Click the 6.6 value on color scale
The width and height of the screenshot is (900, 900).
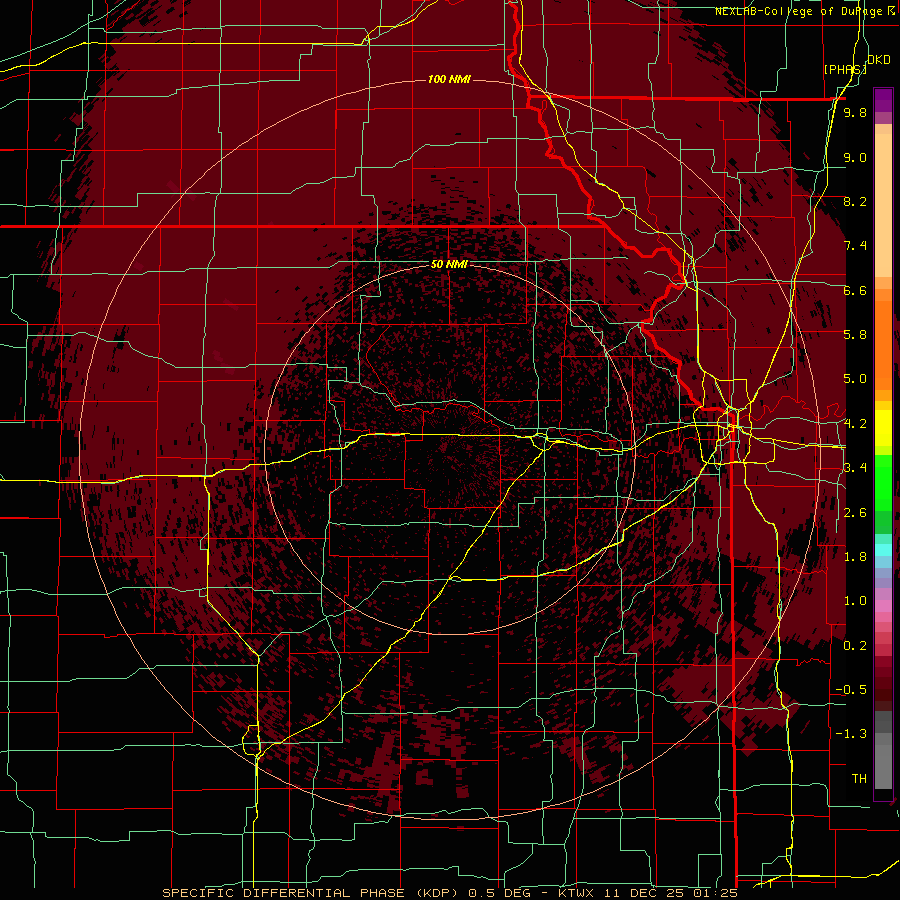pos(855,290)
